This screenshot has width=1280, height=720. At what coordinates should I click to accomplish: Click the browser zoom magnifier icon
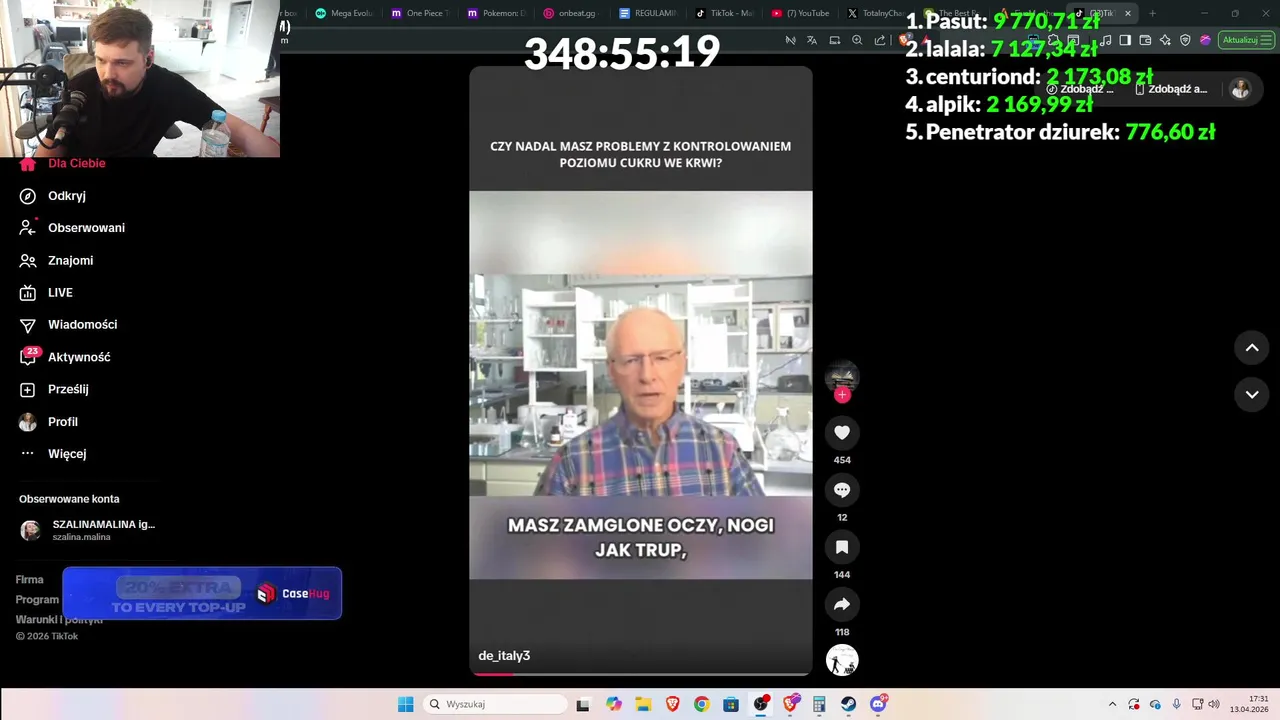[857, 40]
